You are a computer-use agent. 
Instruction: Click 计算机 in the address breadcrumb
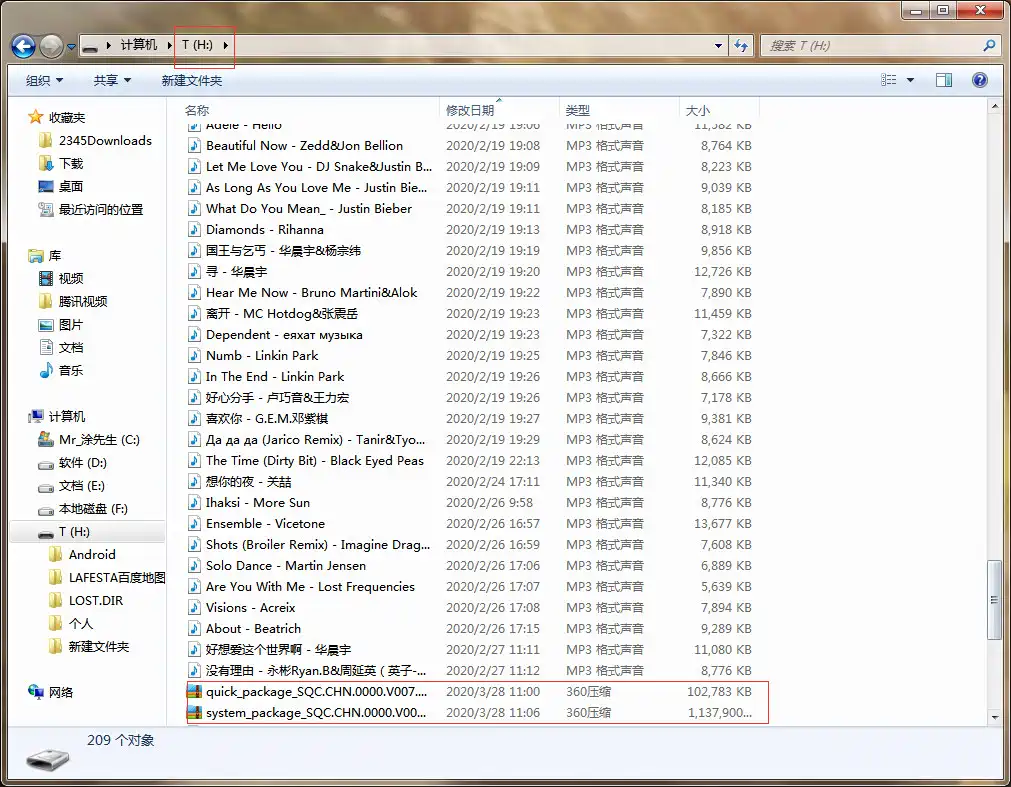pyautogui.click(x=139, y=46)
